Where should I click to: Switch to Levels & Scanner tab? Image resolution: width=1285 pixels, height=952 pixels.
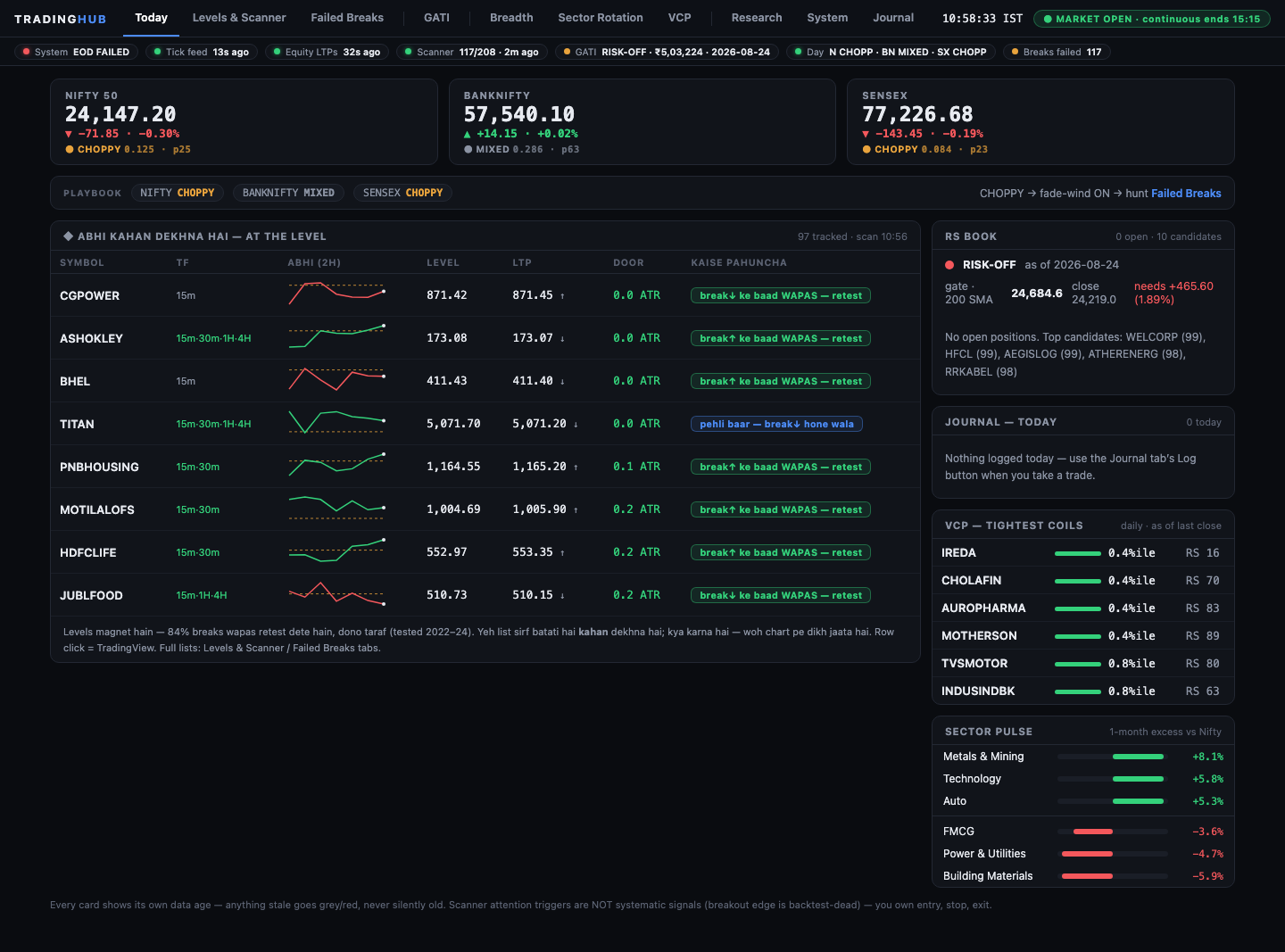point(239,18)
